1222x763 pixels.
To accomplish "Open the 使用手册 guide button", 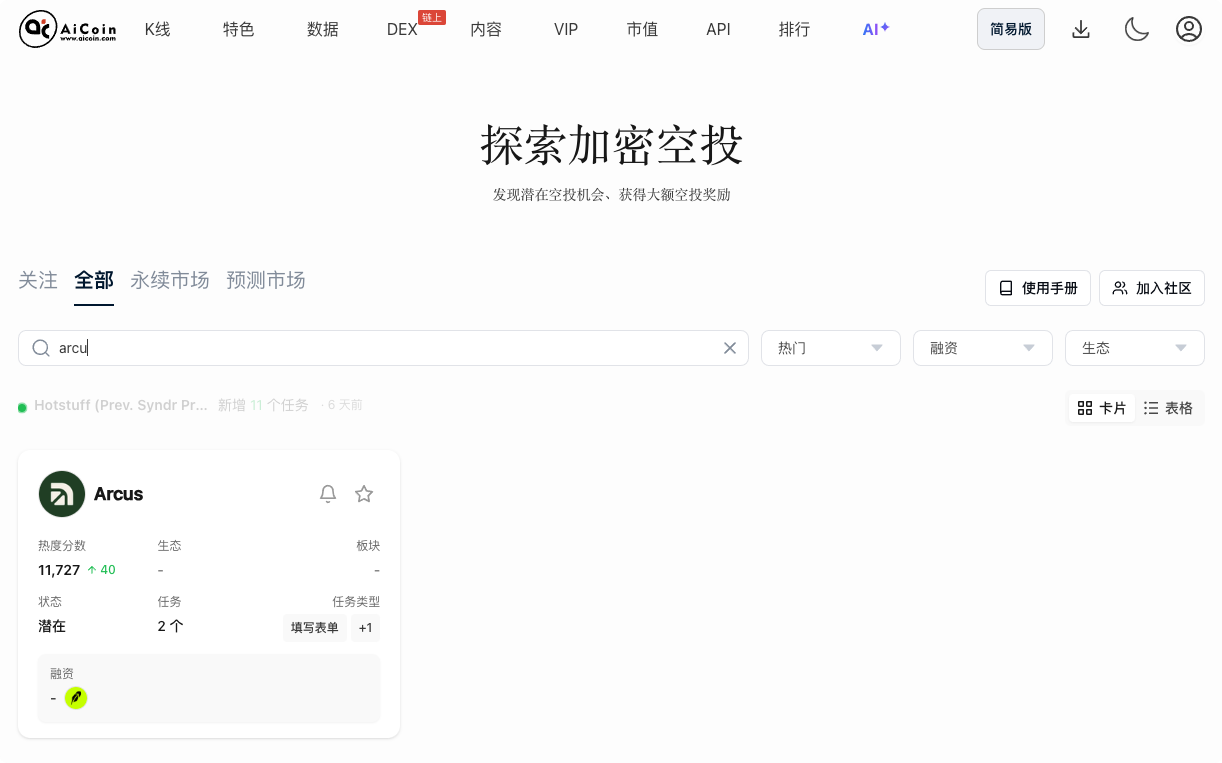I will [x=1038, y=288].
